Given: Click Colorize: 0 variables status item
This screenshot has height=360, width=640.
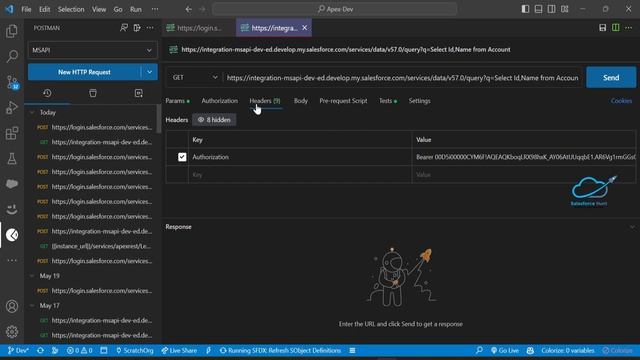Looking at the screenshot, I should [567, 350].
